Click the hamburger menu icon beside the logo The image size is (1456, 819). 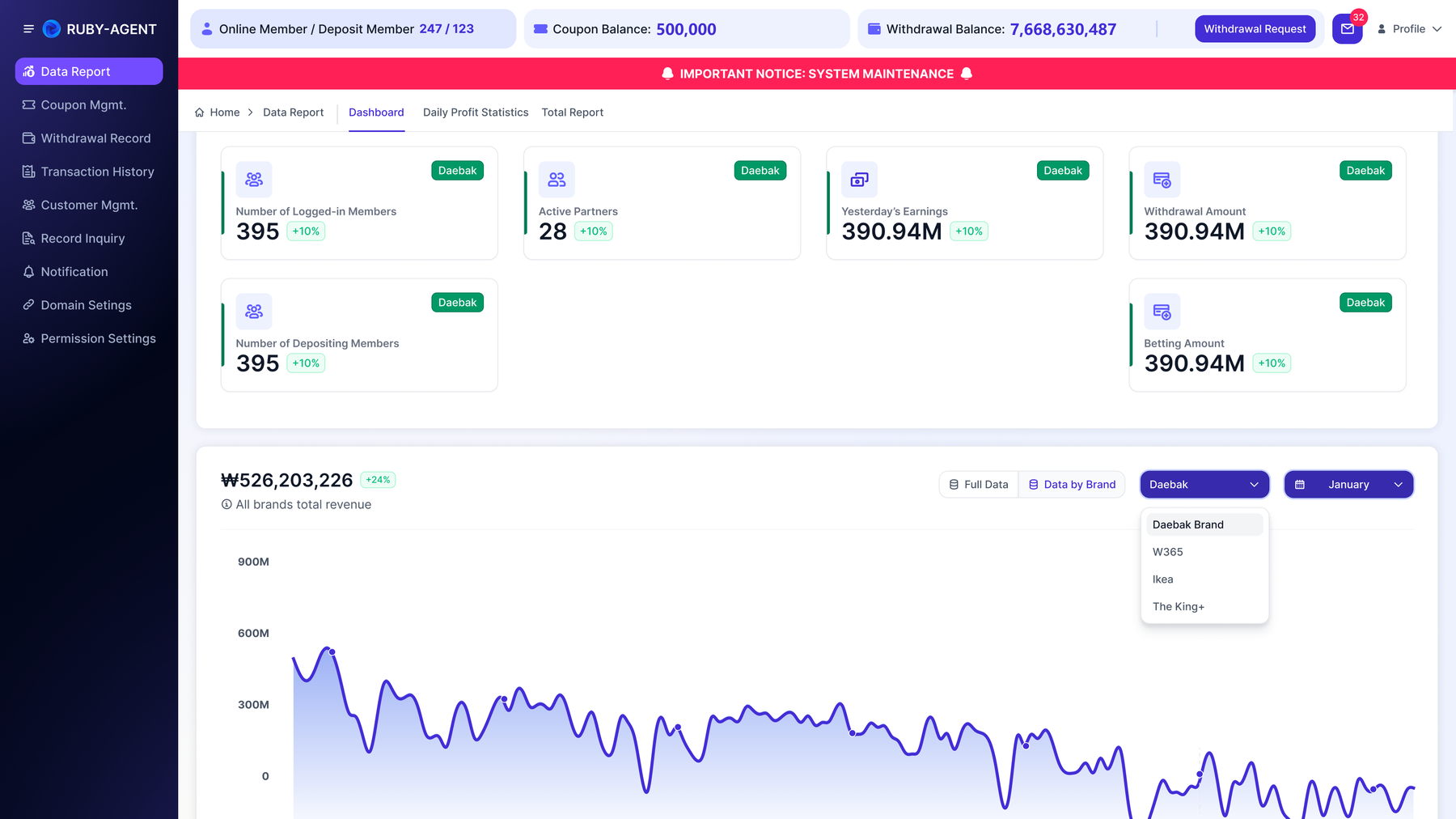coord(28,29)
